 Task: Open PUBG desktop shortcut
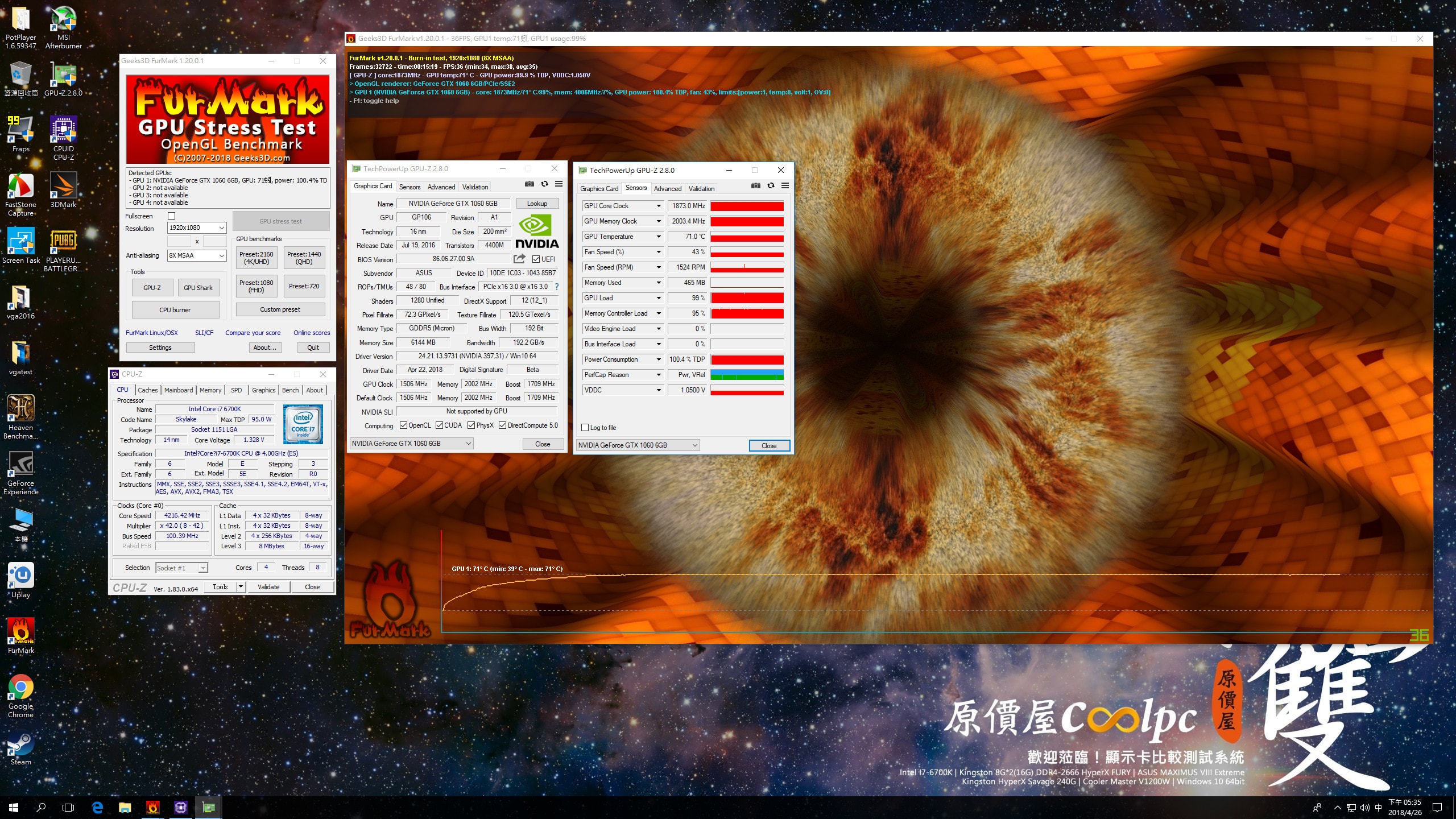[x=63, y=251]
